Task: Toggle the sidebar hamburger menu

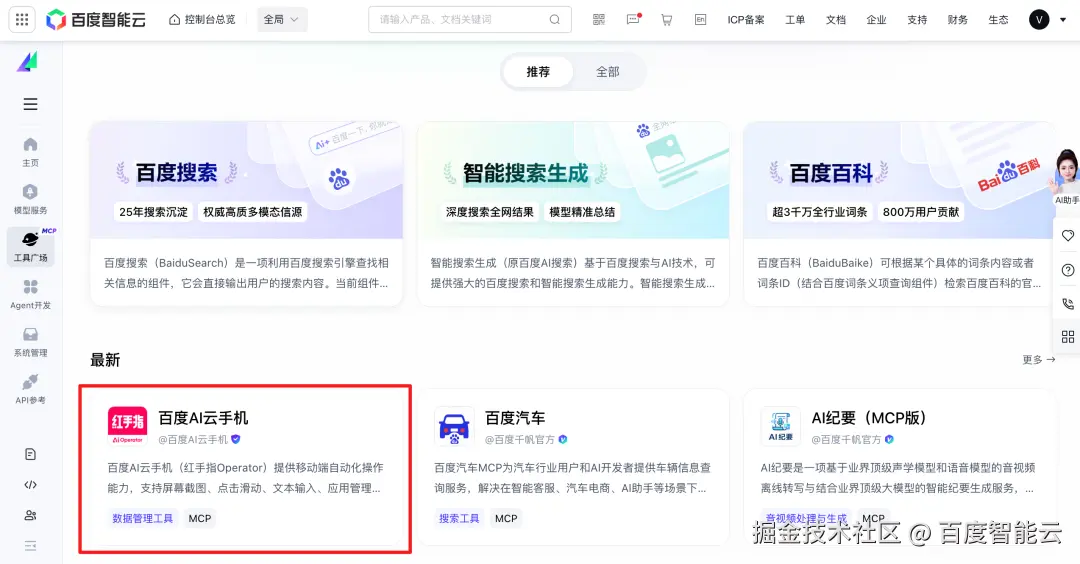Action: (x=30, y=104)
